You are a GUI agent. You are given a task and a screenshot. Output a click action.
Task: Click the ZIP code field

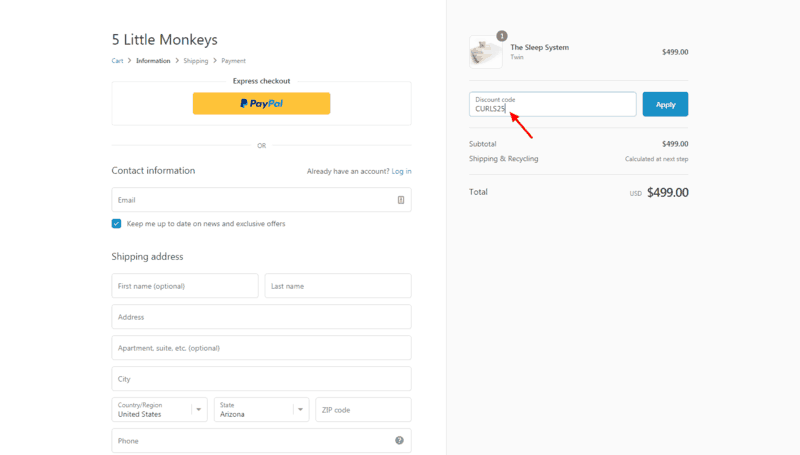363,410
